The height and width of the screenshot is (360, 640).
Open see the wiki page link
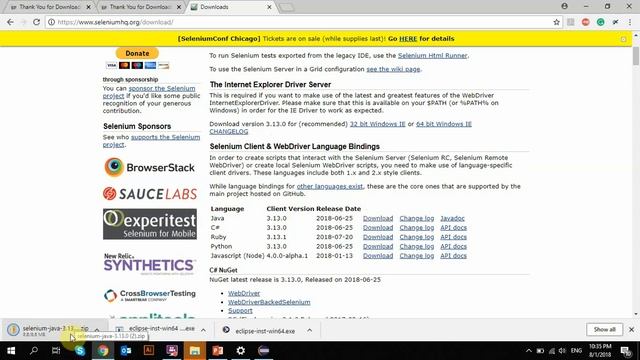click(x=393, y=69)
